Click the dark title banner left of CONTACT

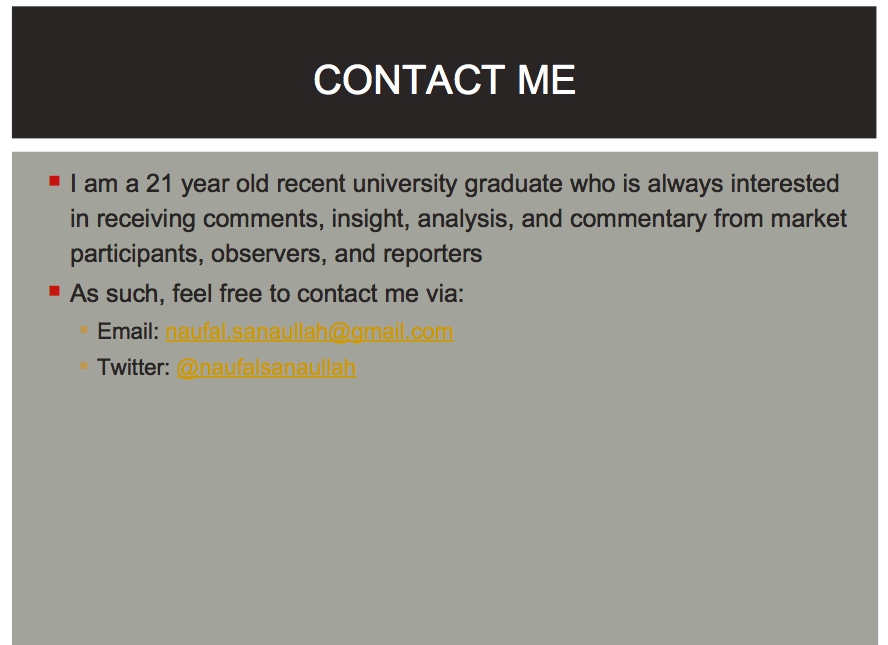click(161, 72)
